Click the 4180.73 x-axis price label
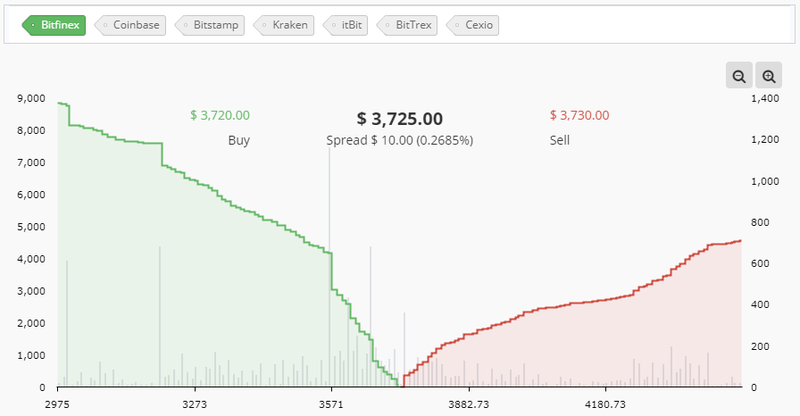 (x=604, y=405)
